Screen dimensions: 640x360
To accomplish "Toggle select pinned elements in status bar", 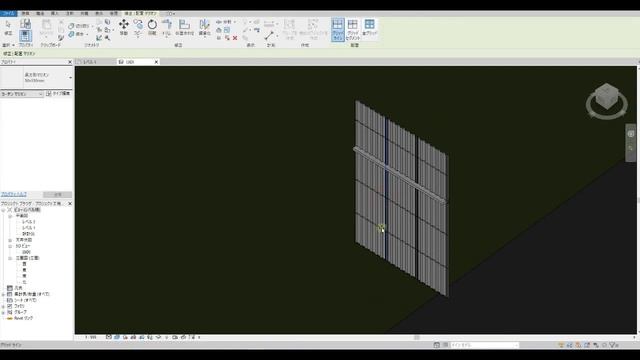I will 578,345.
